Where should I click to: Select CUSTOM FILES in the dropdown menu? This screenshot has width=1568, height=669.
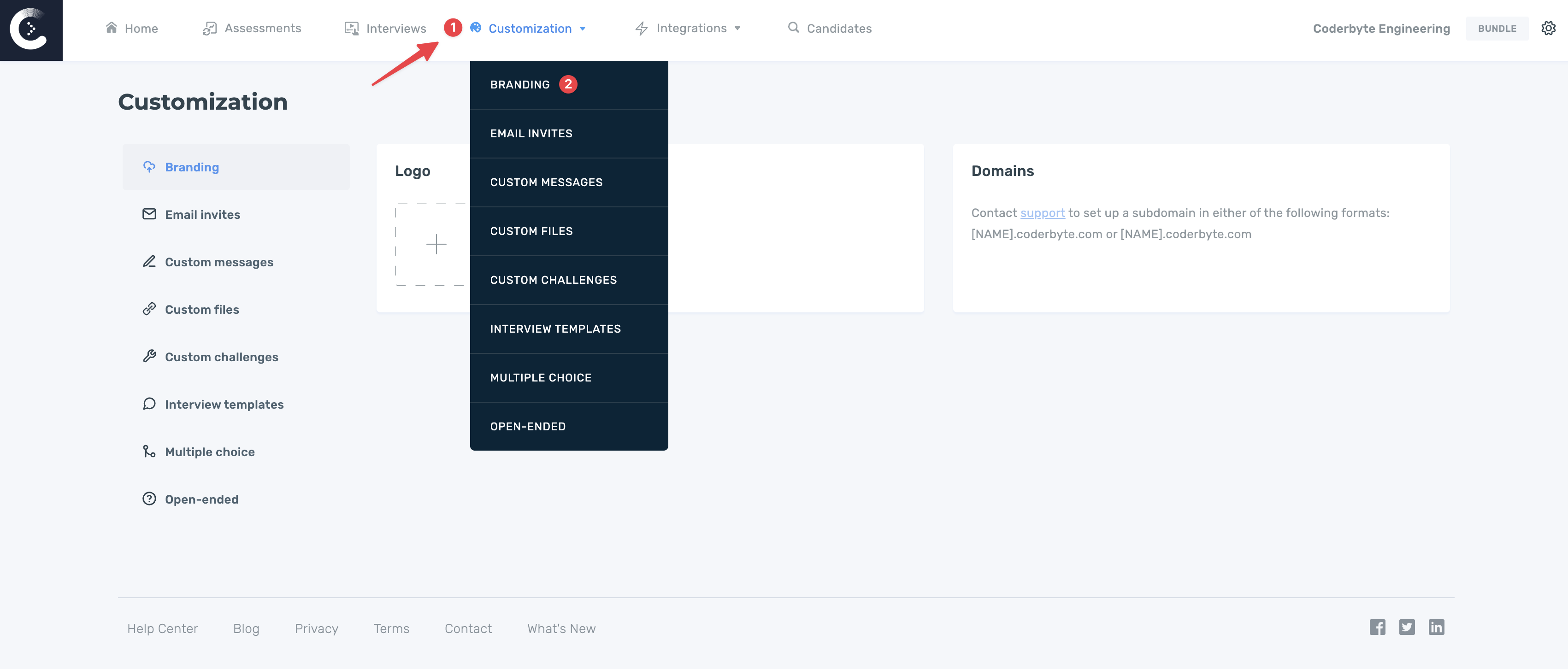tap(569, 231)
